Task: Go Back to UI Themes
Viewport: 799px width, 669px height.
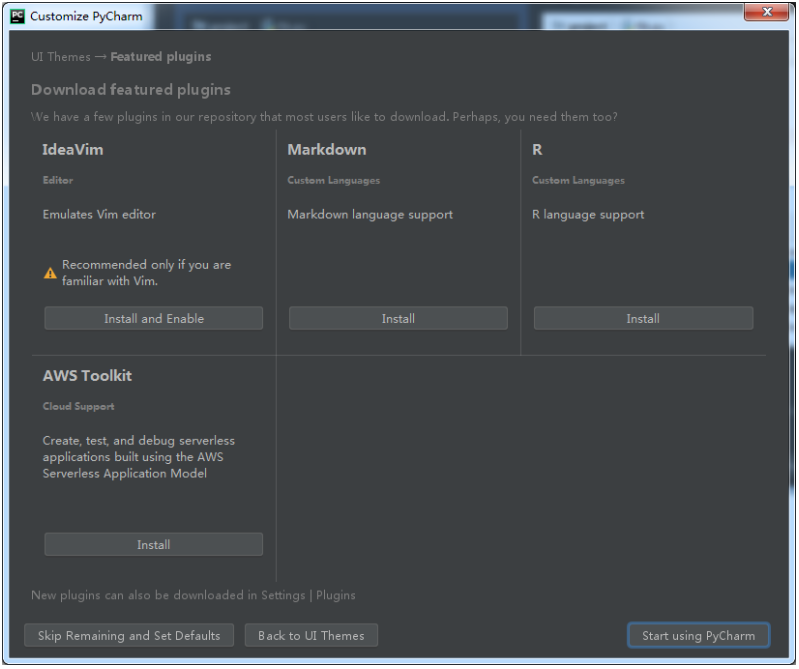Action: pyautogui.click(x=311, y=635)
